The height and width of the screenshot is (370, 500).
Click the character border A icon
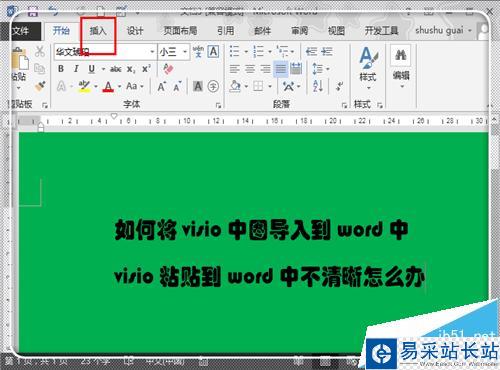coord(213,52)
